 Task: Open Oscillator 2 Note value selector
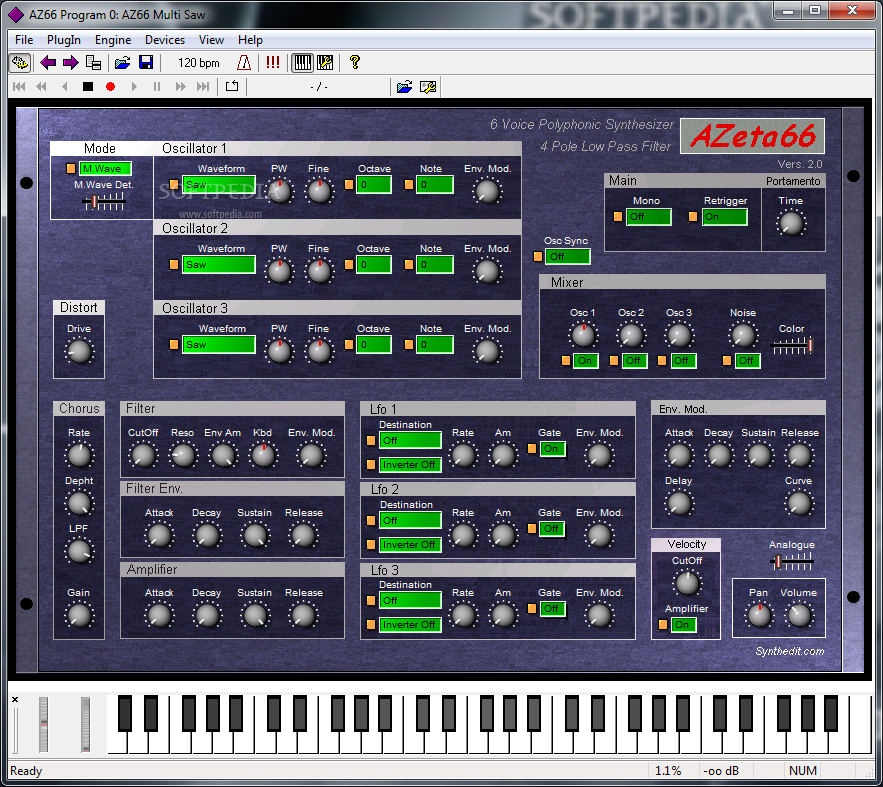435,265
